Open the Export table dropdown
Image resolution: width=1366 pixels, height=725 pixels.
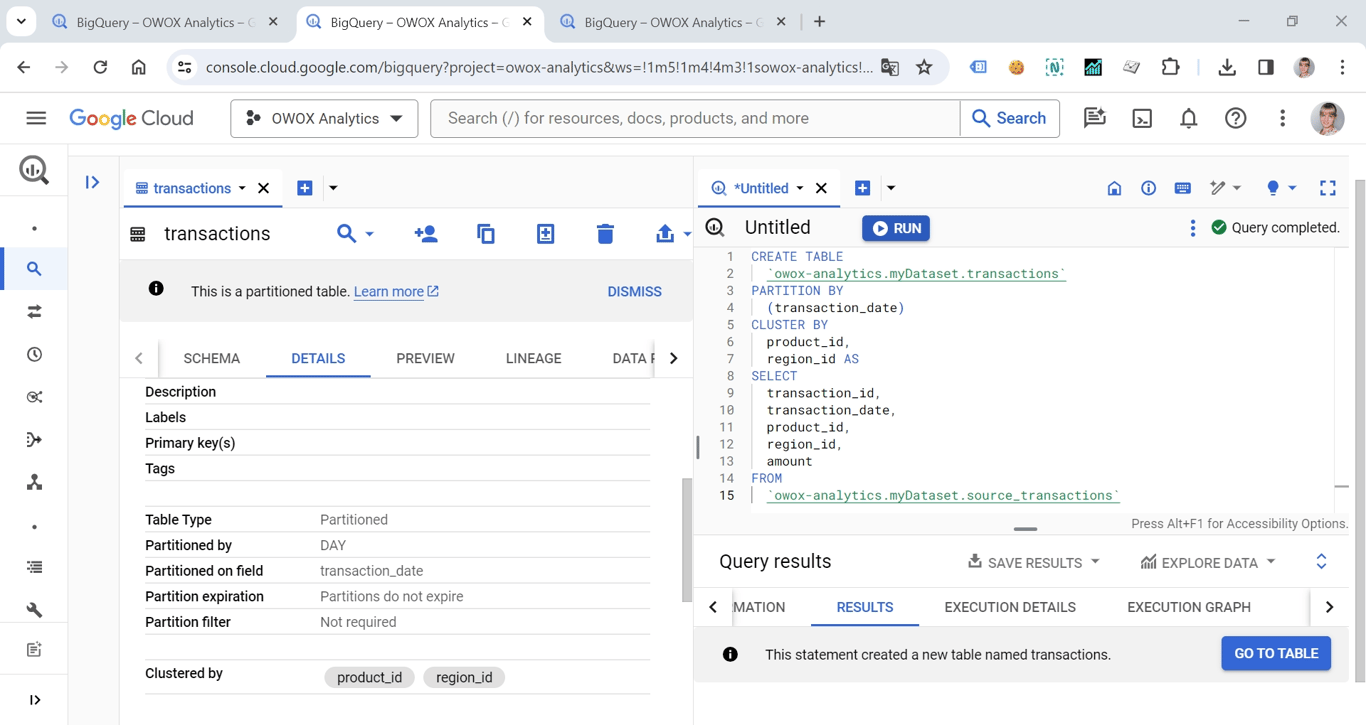(673, 234)
